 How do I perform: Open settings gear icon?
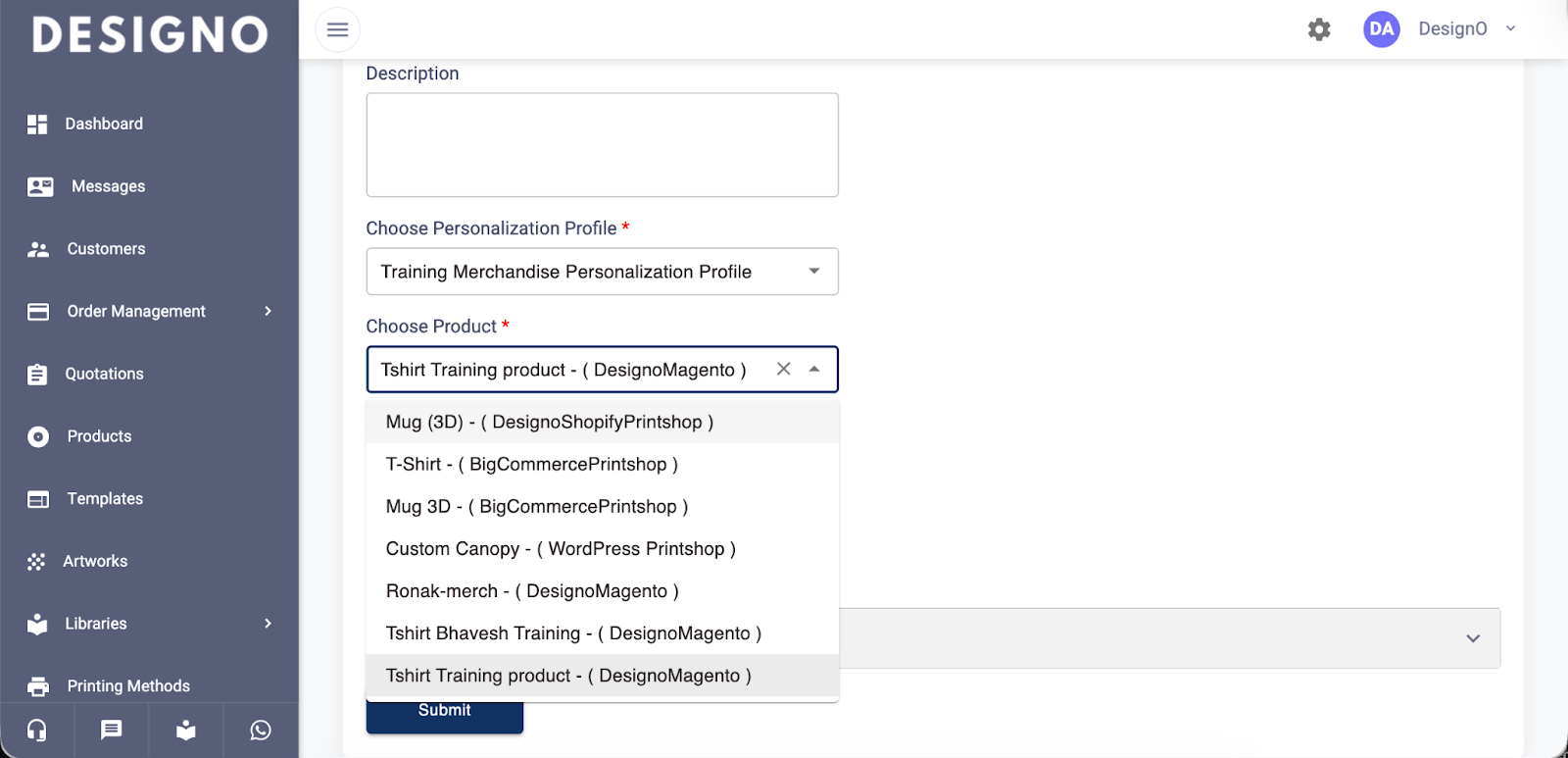click(x=1319, y=29)
